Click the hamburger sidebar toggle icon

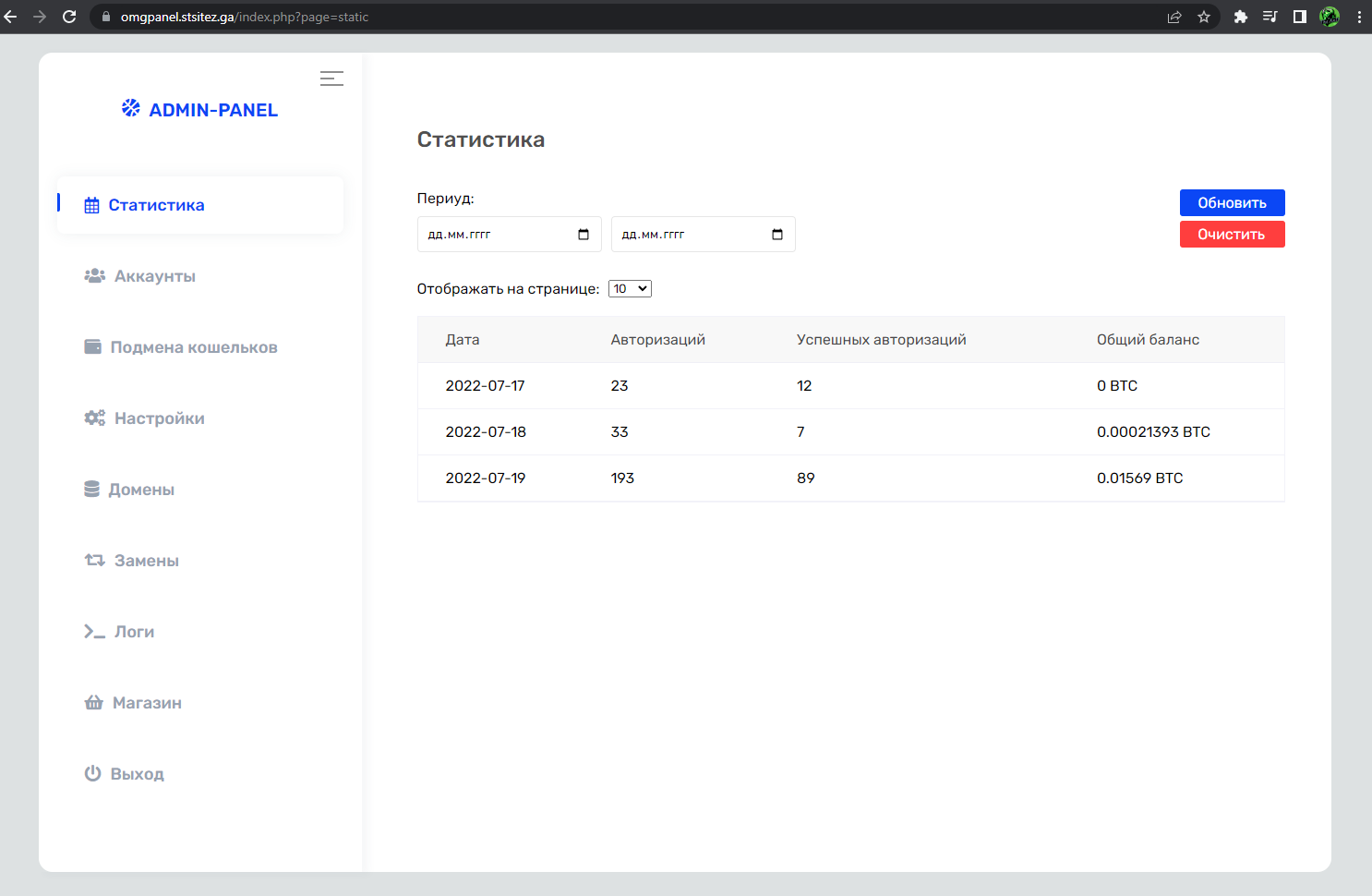click(x=331, y=79)
